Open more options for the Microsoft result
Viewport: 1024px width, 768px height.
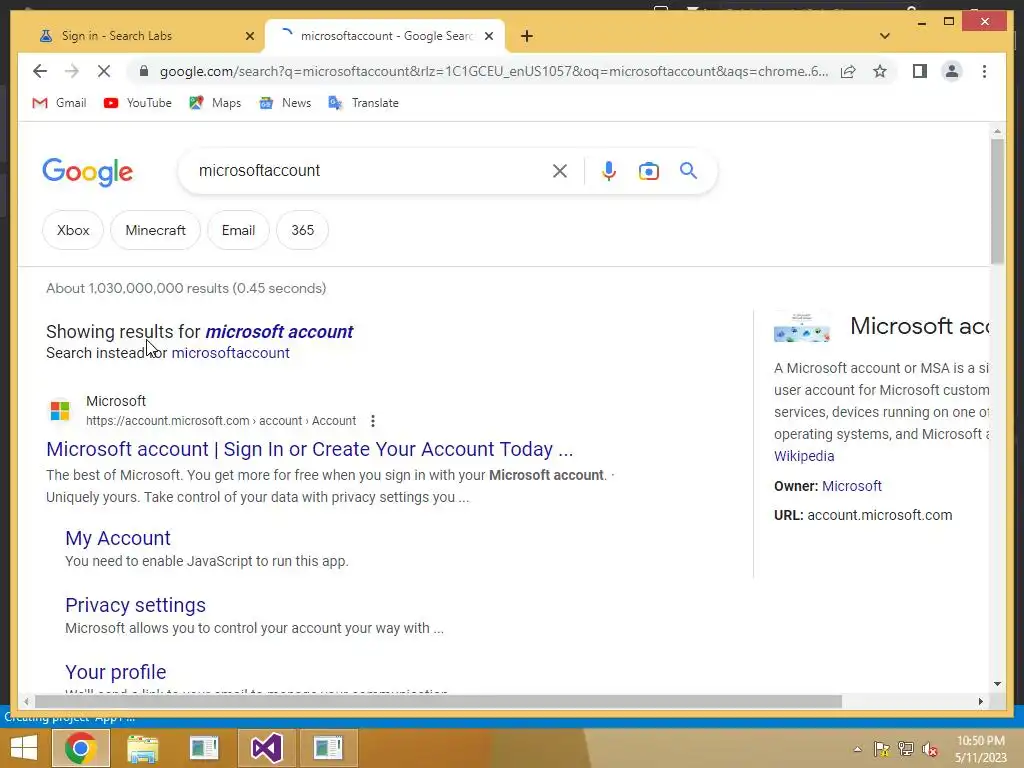click(x=373, y=421)
